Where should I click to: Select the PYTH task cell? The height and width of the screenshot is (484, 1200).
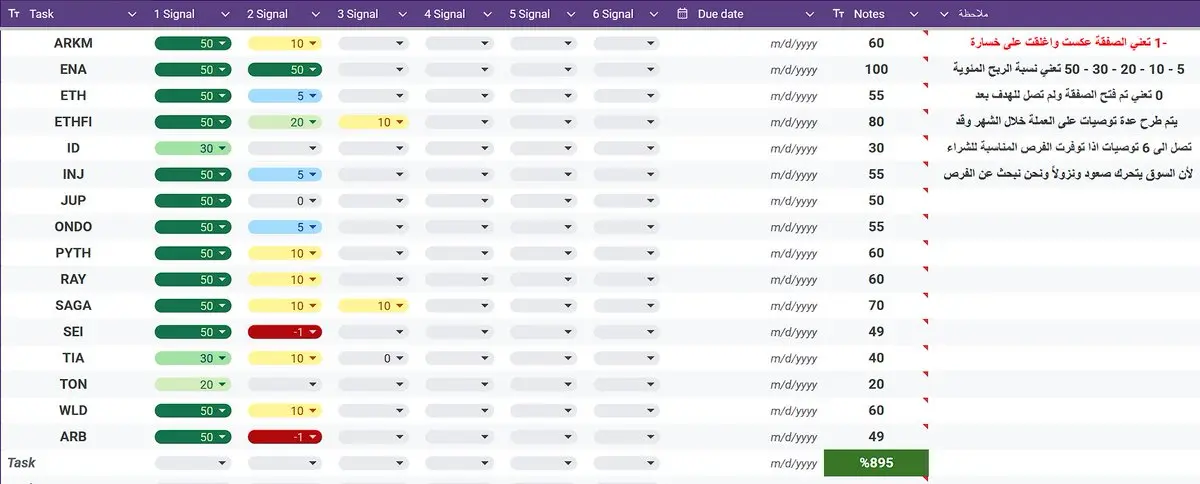(x=73, y=253)
